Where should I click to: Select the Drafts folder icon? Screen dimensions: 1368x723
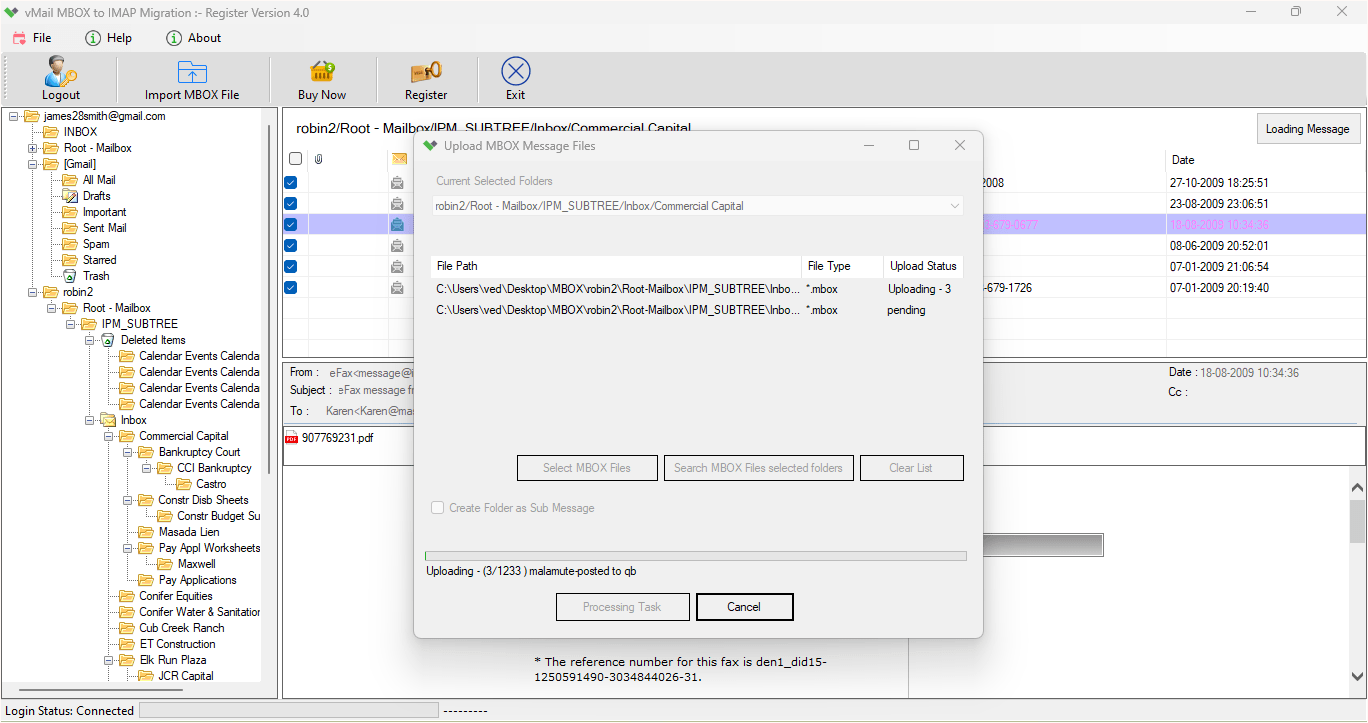pyautogui.click(x=70, y=196)
